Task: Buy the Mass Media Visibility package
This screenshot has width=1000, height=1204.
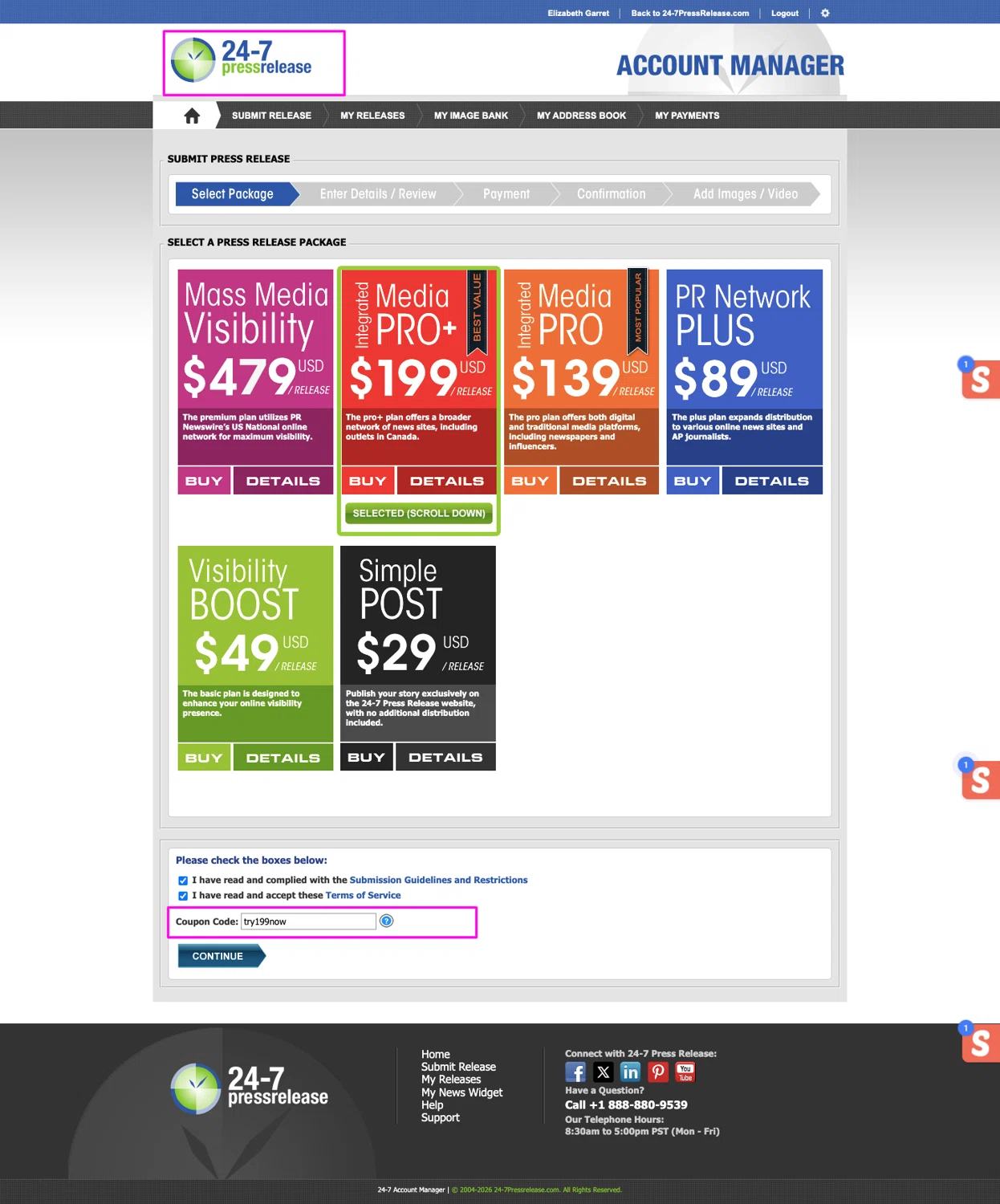Action: coord(204,481)
